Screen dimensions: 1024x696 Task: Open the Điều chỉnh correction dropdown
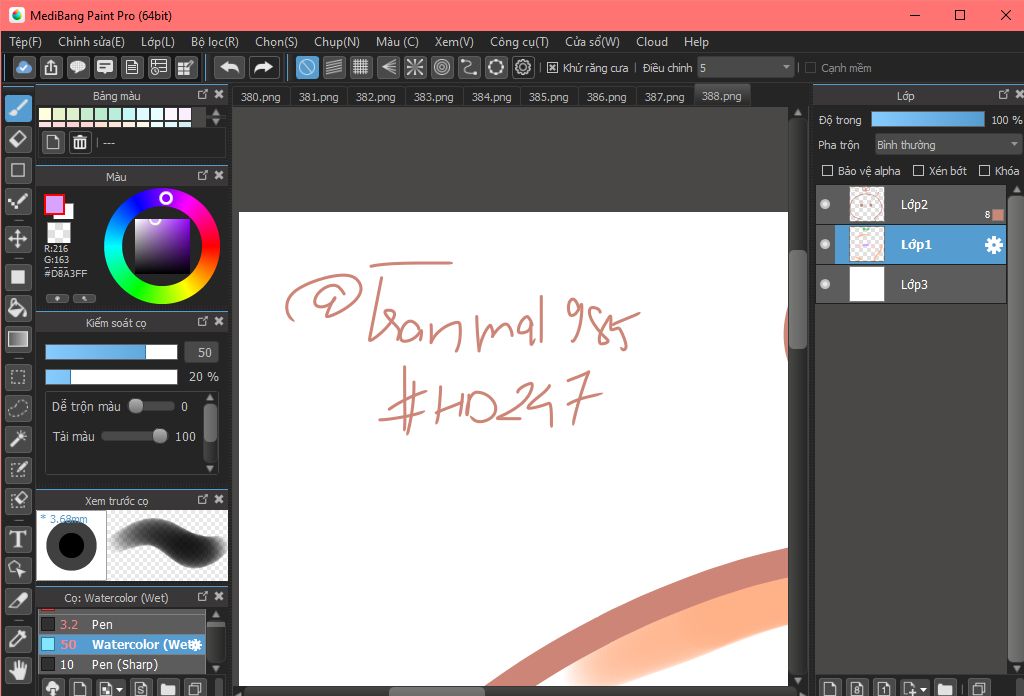(746, 68)
